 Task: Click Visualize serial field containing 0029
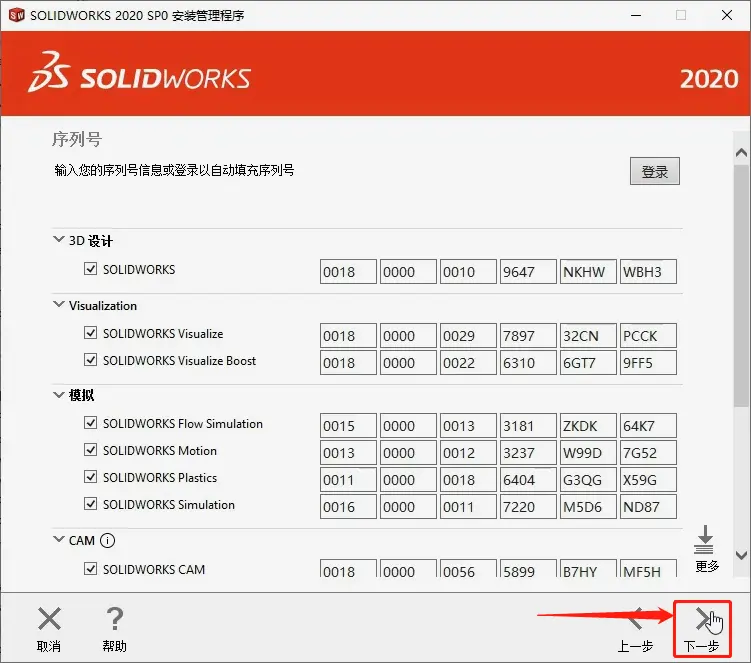pos(468,335)
